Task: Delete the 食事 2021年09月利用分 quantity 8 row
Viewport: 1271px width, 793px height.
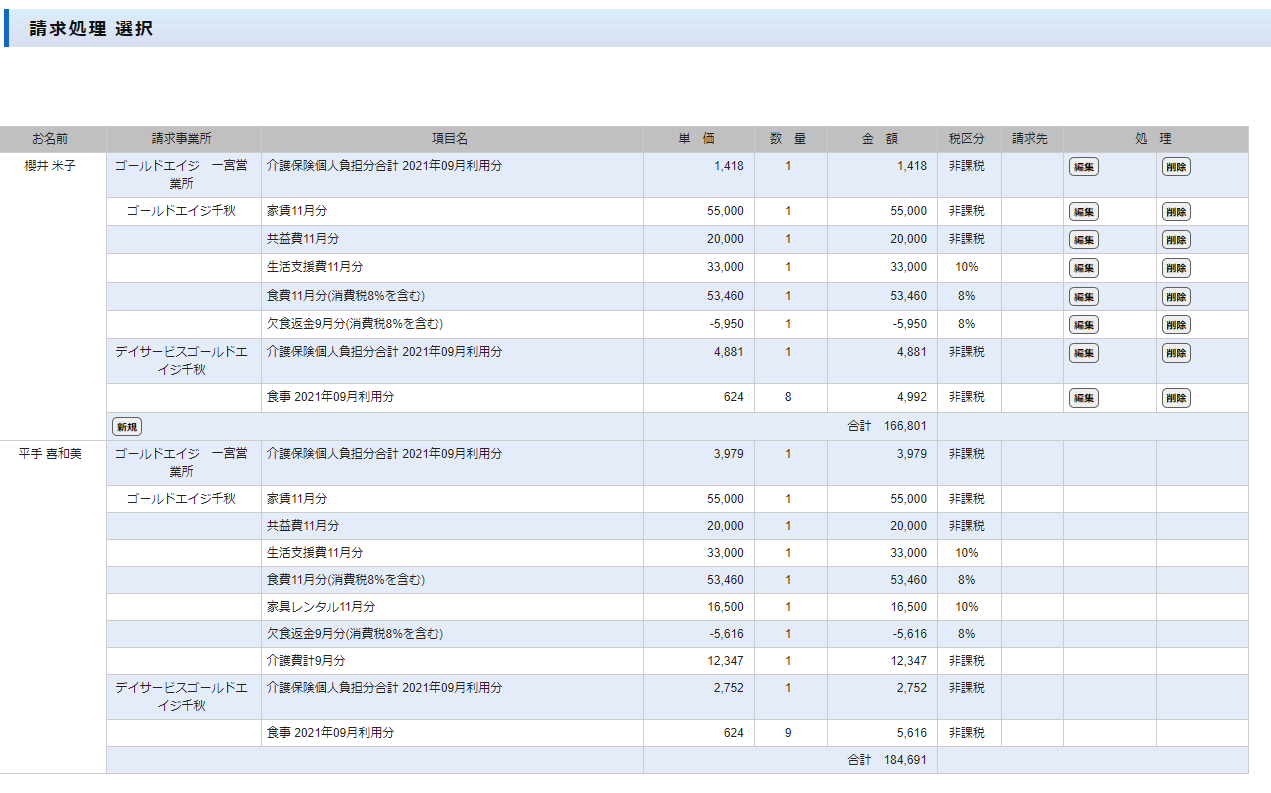Action: click(1175, 398)
